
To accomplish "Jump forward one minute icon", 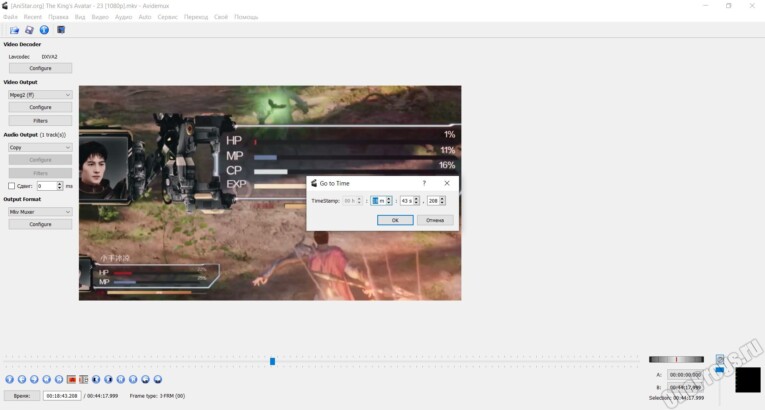I will (158, 379).
